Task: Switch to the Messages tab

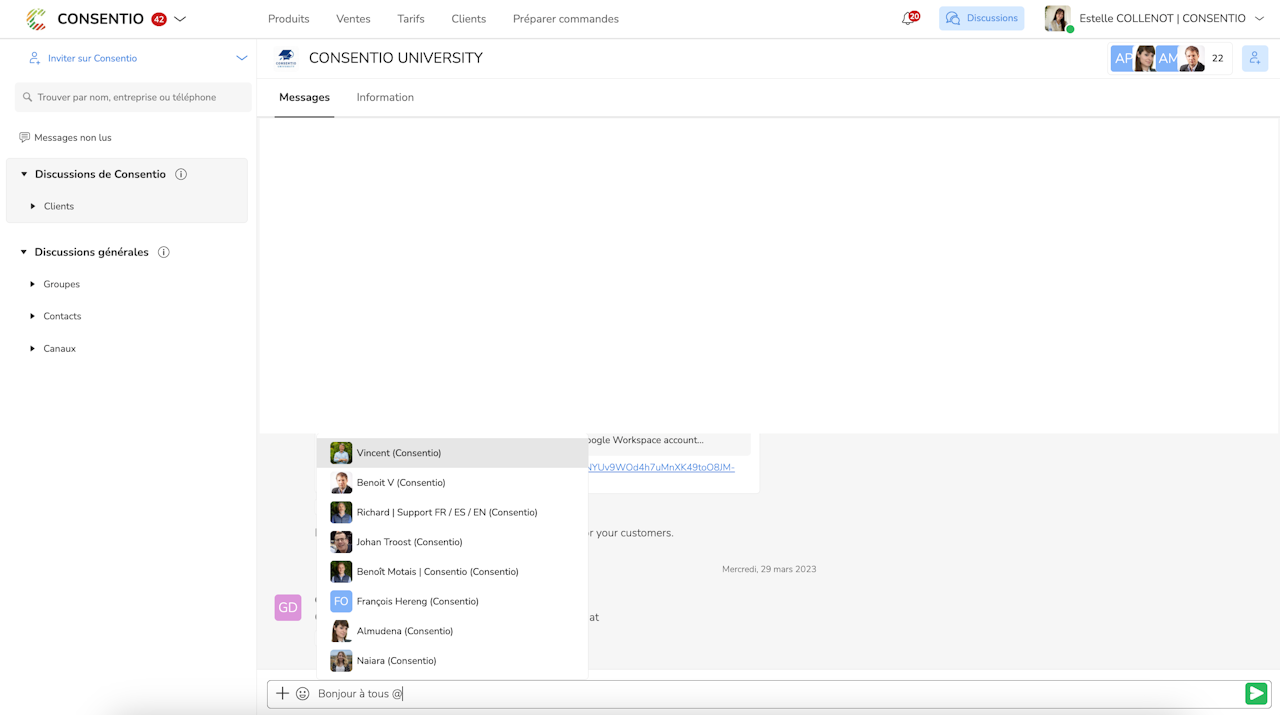Action: (x=304, y=97)
